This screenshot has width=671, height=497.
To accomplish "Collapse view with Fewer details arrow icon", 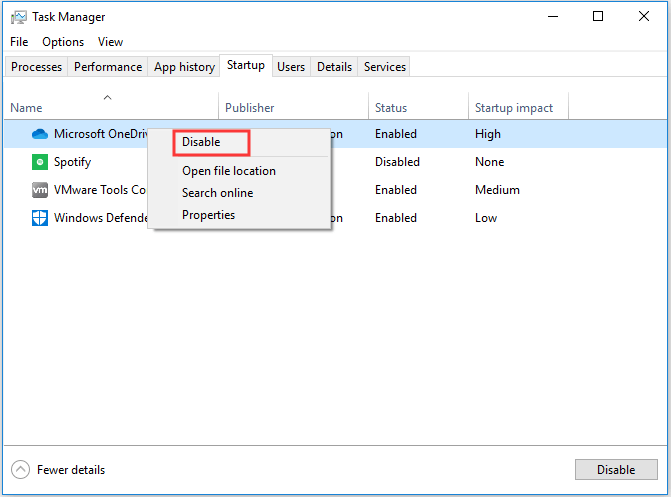I will [x=21, y=470].
